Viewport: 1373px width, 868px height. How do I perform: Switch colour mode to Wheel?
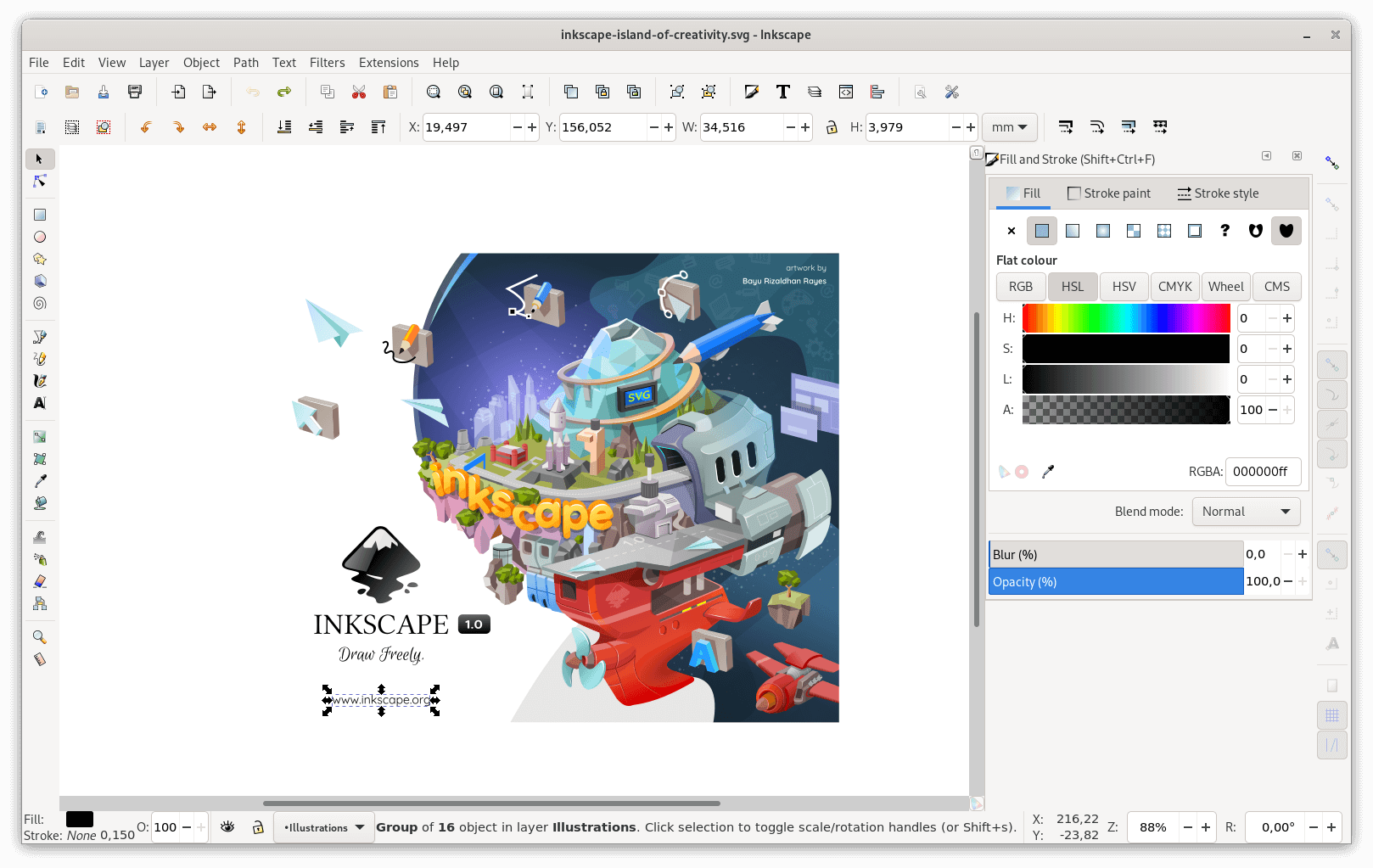1226,287
